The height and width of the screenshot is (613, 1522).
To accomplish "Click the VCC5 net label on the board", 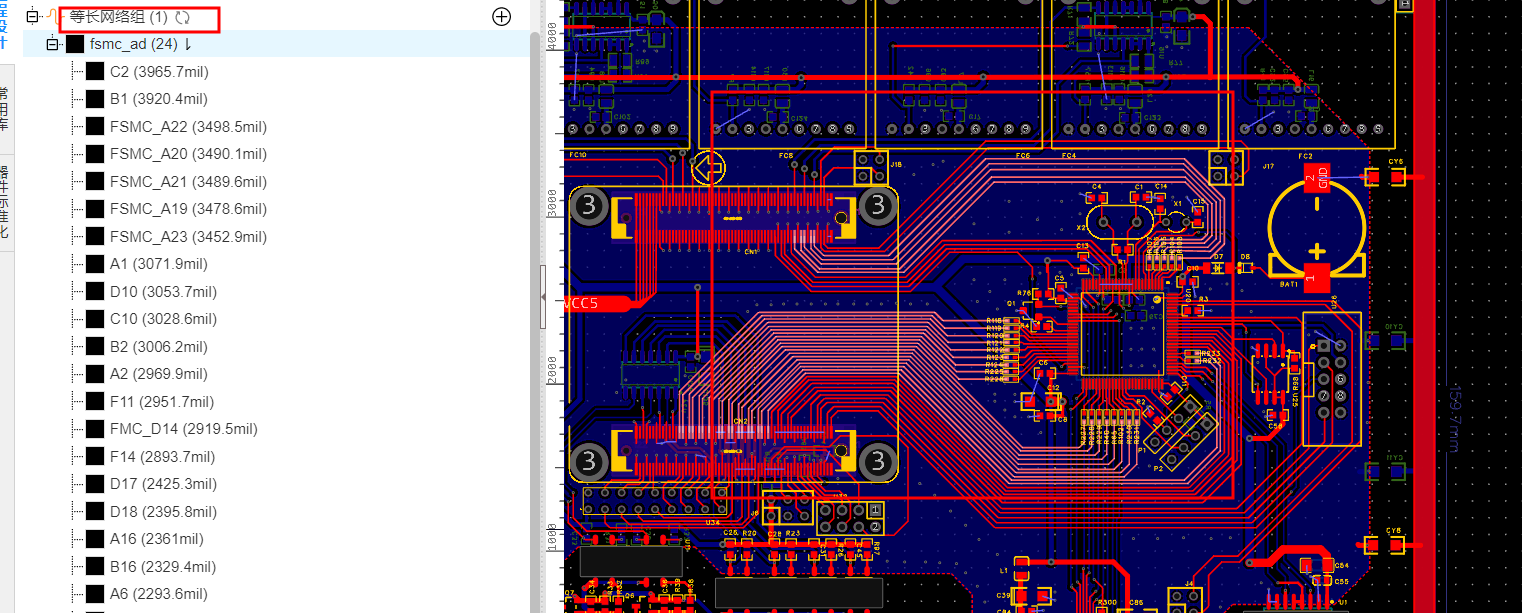I will click(x=586, y=303).
